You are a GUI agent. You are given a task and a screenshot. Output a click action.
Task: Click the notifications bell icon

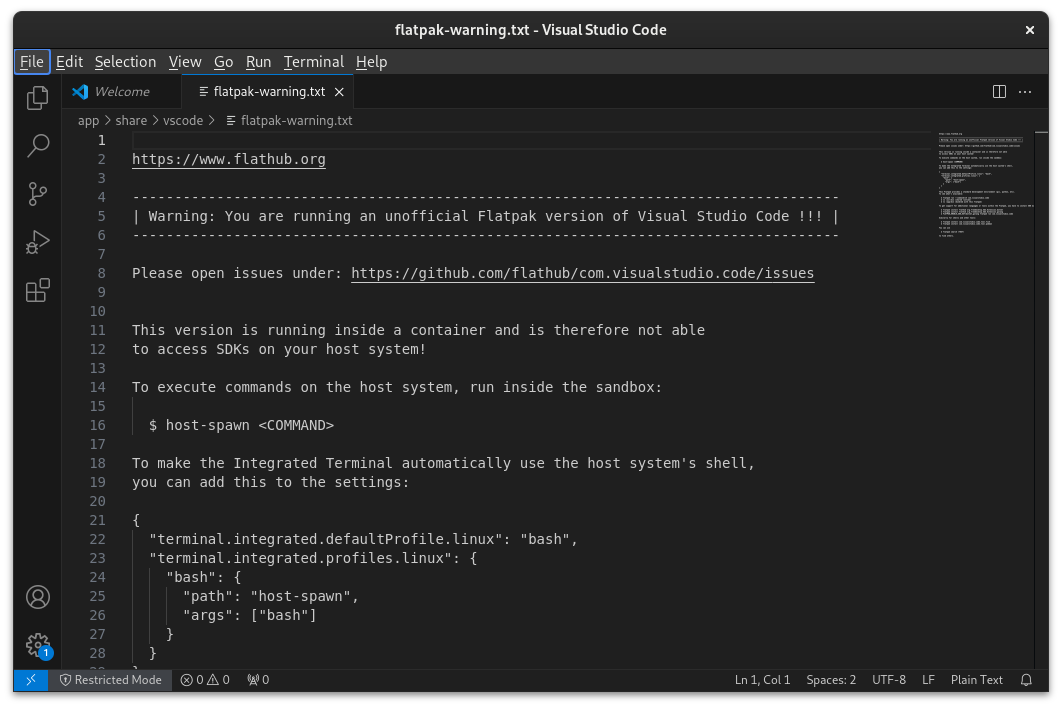click(x=1026, y=680)
